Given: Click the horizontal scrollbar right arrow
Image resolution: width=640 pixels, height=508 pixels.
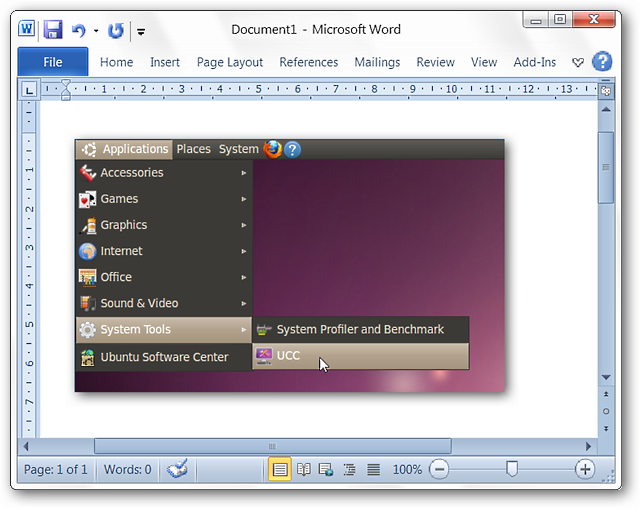Looking at the screenshot, I should tap(588, 446).
